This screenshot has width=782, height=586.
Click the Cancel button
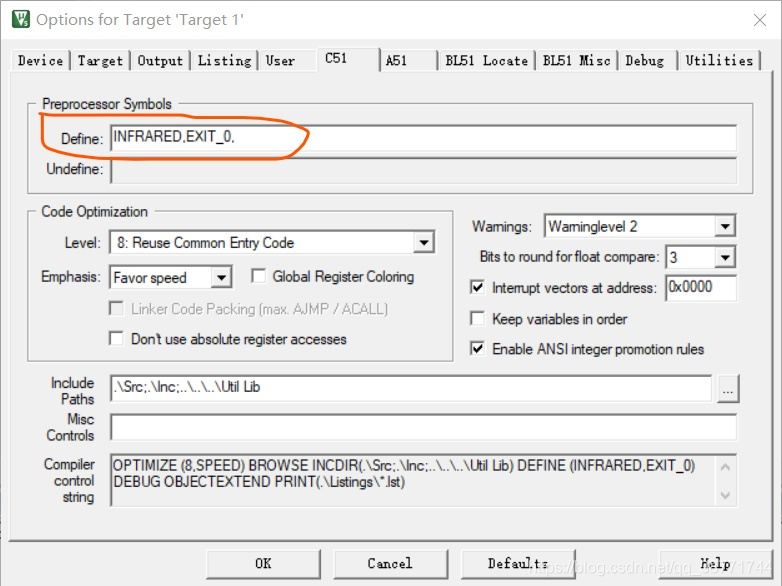(391, 564)
